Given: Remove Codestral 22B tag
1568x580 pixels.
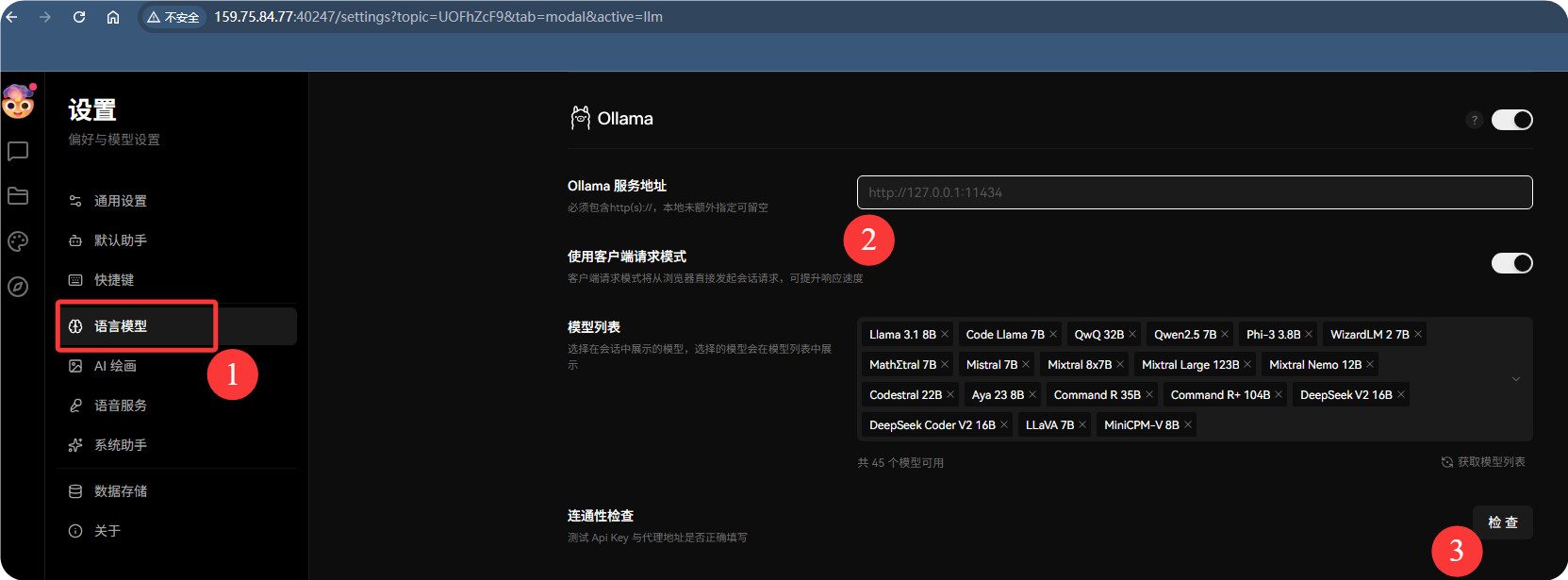Looking at the screenshot, I should 950,395.
